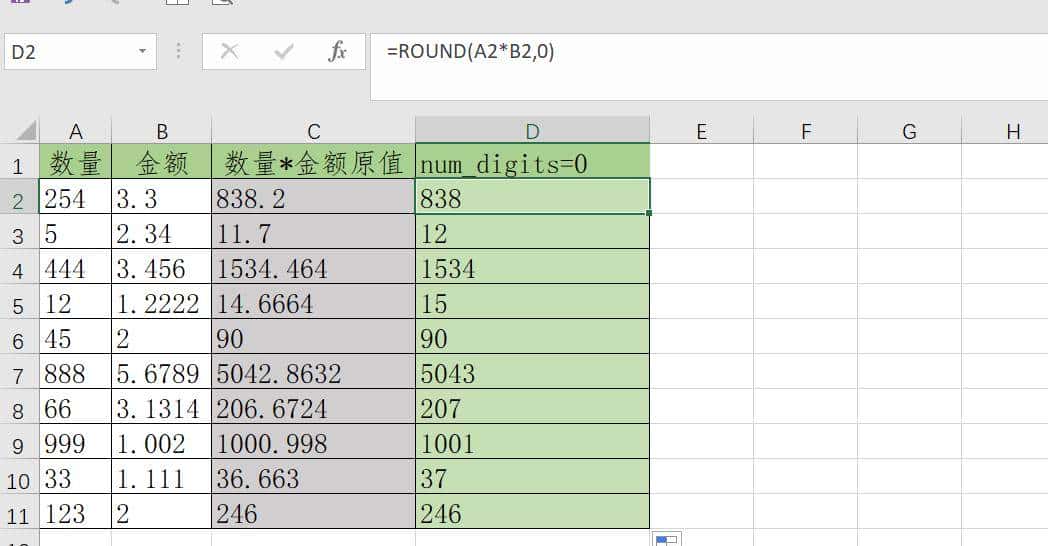Select cell containing 3.1314
Screen dimensions: 1048x546
[x=162, y=406]
